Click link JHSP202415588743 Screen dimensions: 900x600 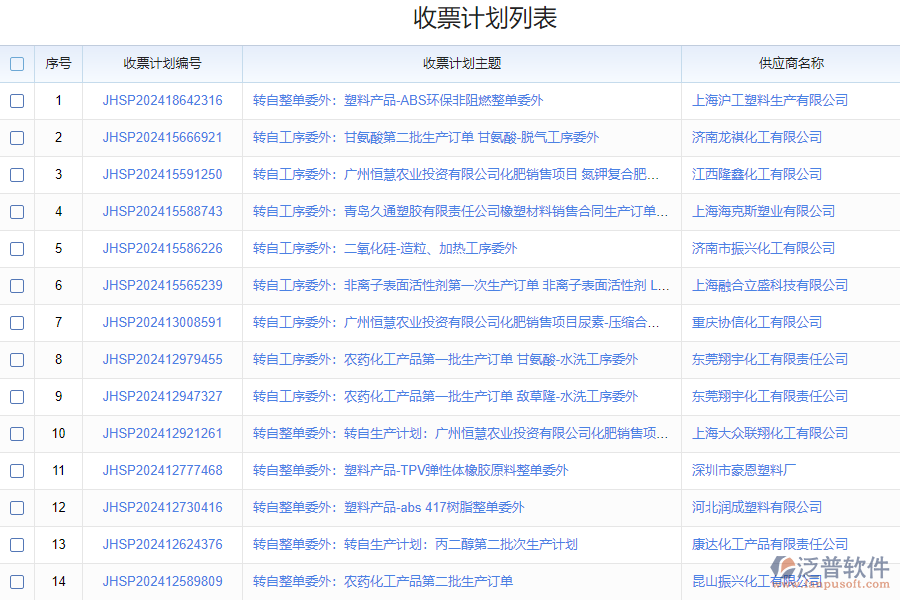pyautogui.click(x=161, y=211)
